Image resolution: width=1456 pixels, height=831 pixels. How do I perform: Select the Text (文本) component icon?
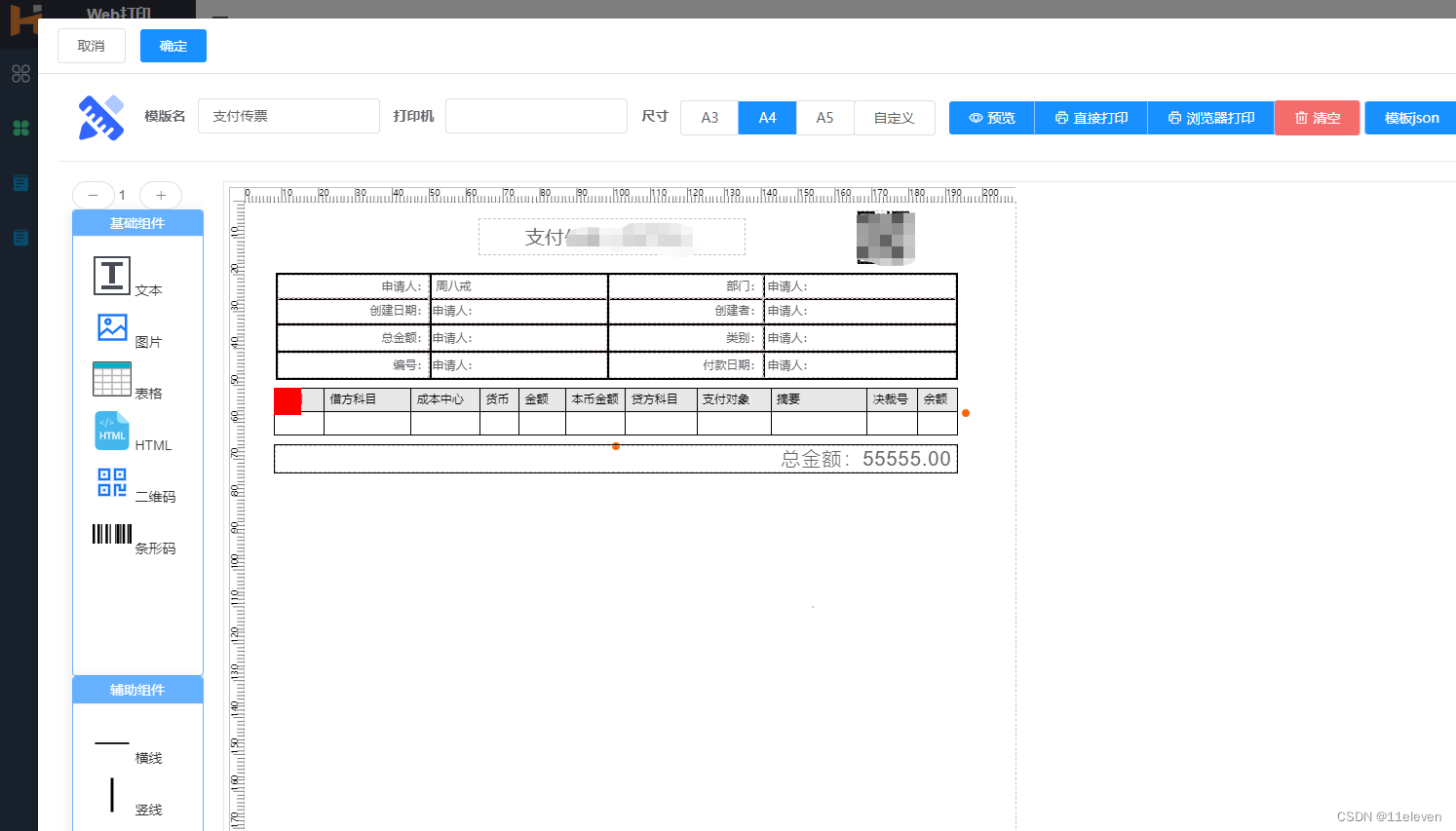pyautogui.click(x=112, y=276)
